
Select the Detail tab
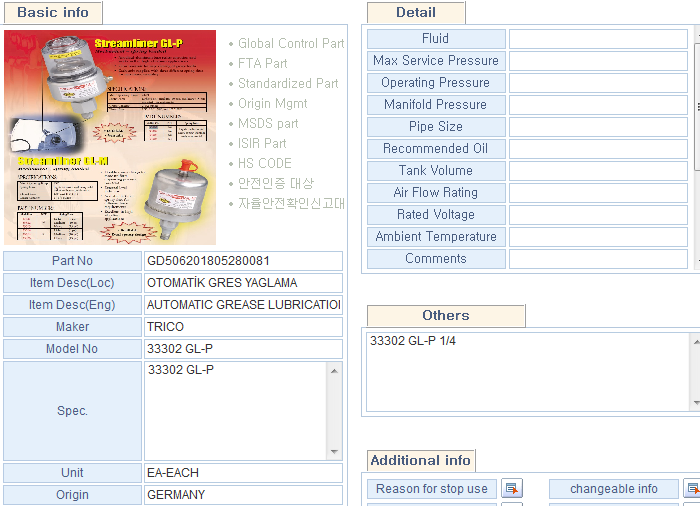(x=416, y=13)
